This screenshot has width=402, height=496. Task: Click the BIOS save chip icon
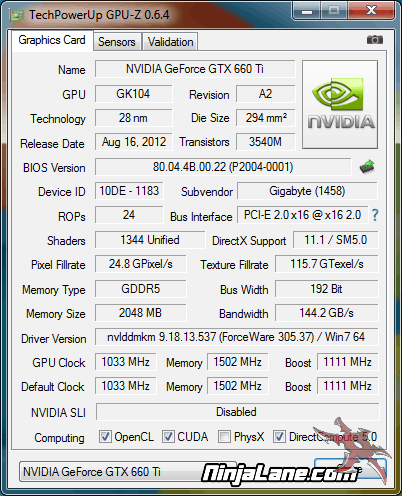[367, 167]
